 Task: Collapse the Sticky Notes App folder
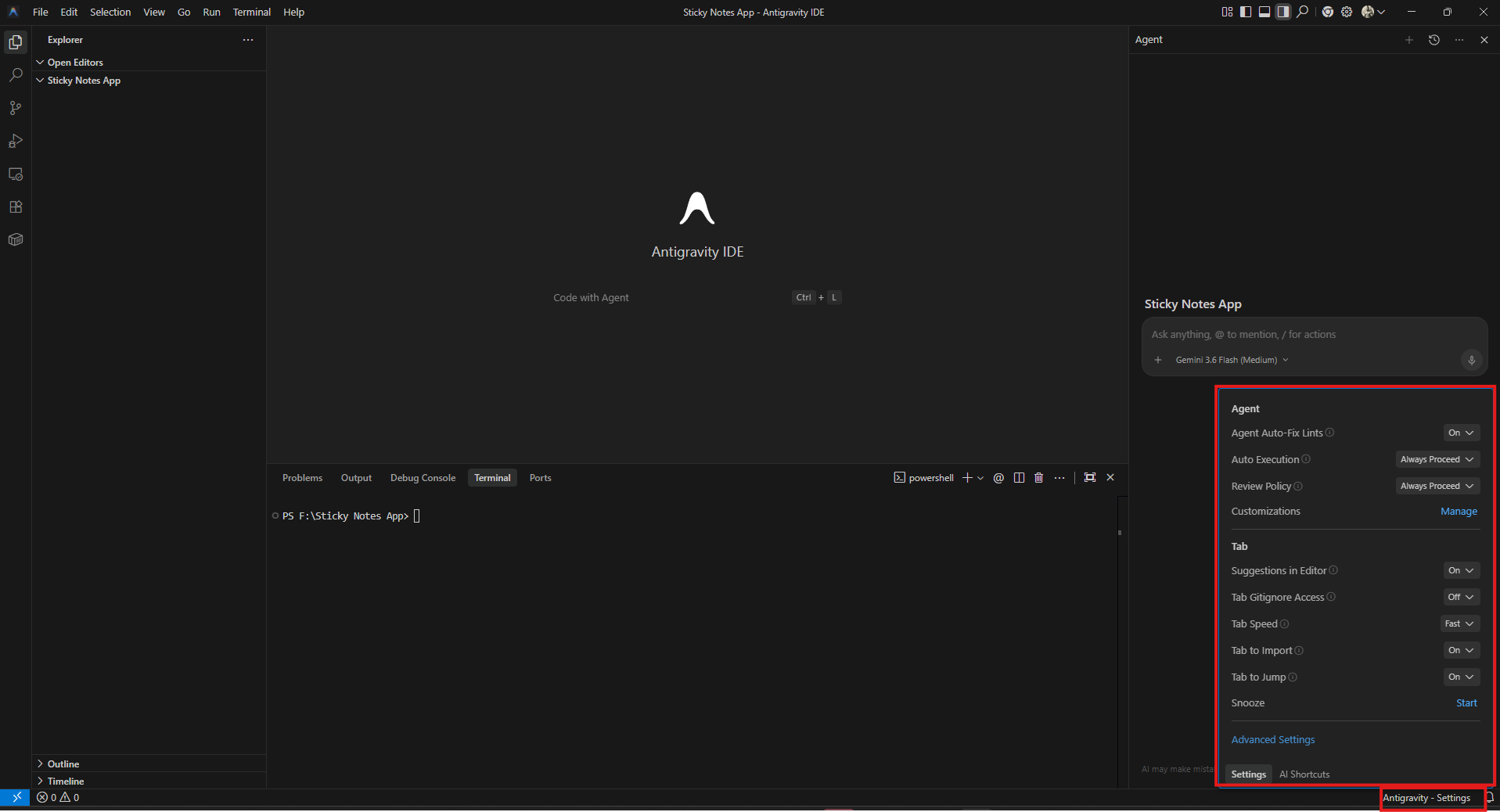149,81
